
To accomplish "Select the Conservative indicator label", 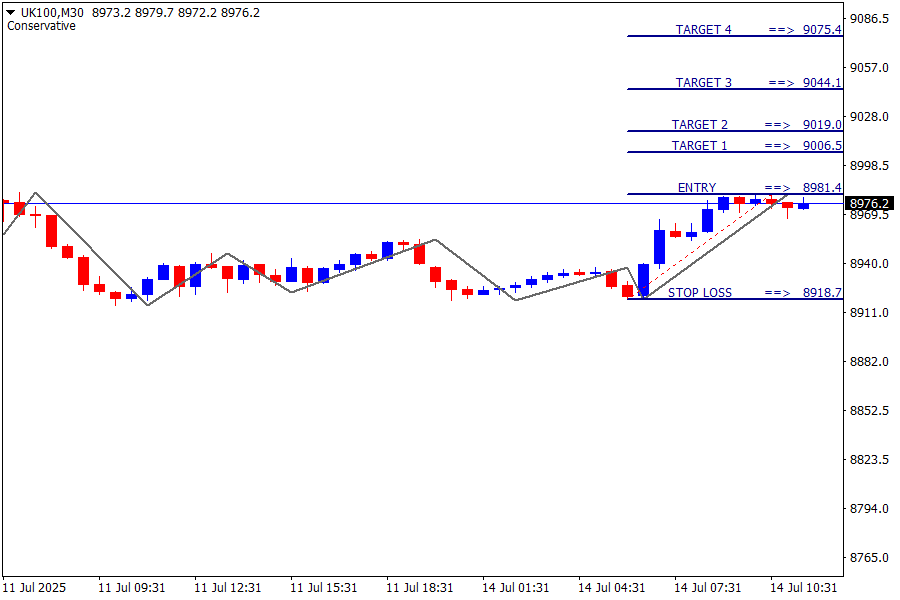I will [x=41, y=26].
